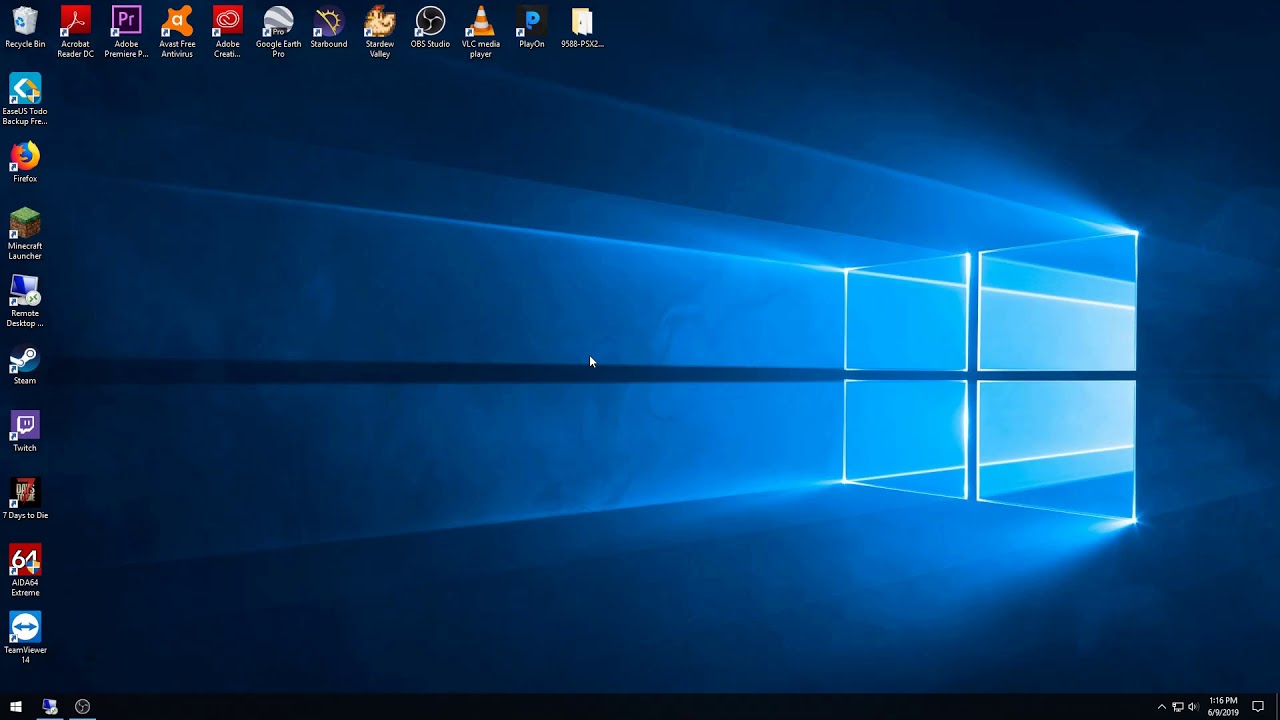Select the Acrobat Reader DC shortcut
Screen dimensions: 1280x720
75,32
